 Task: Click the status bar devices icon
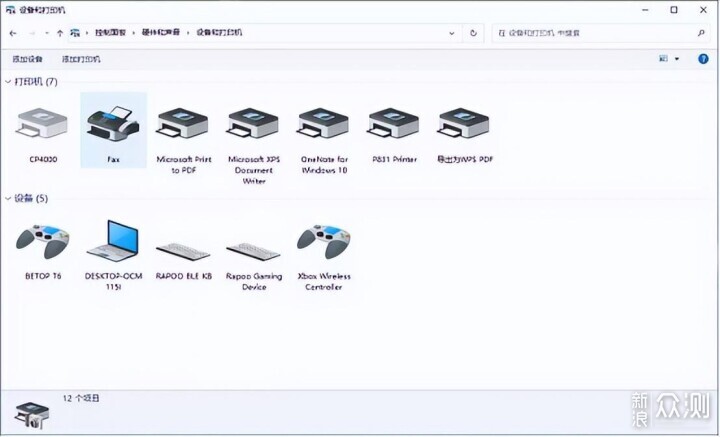(x=32, y=415)
